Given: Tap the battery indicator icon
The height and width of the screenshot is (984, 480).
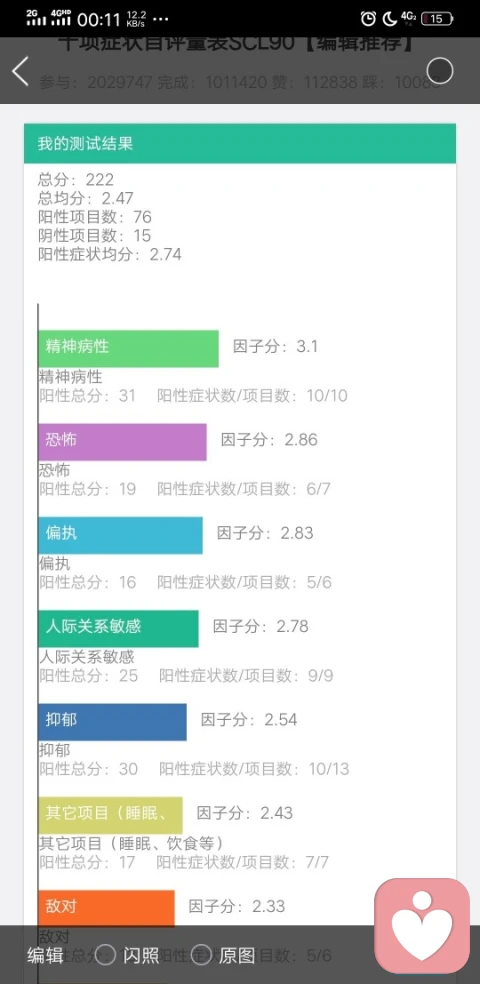Looking at the screenshot, I should tap(437, 18).
